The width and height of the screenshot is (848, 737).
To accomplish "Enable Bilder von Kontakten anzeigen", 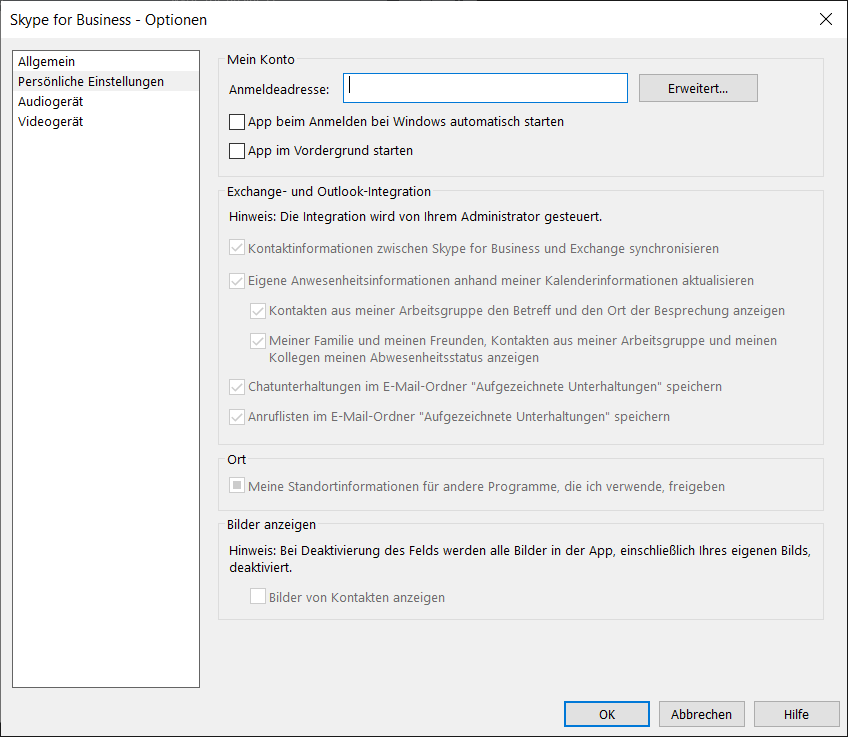I will coord(258,596).
